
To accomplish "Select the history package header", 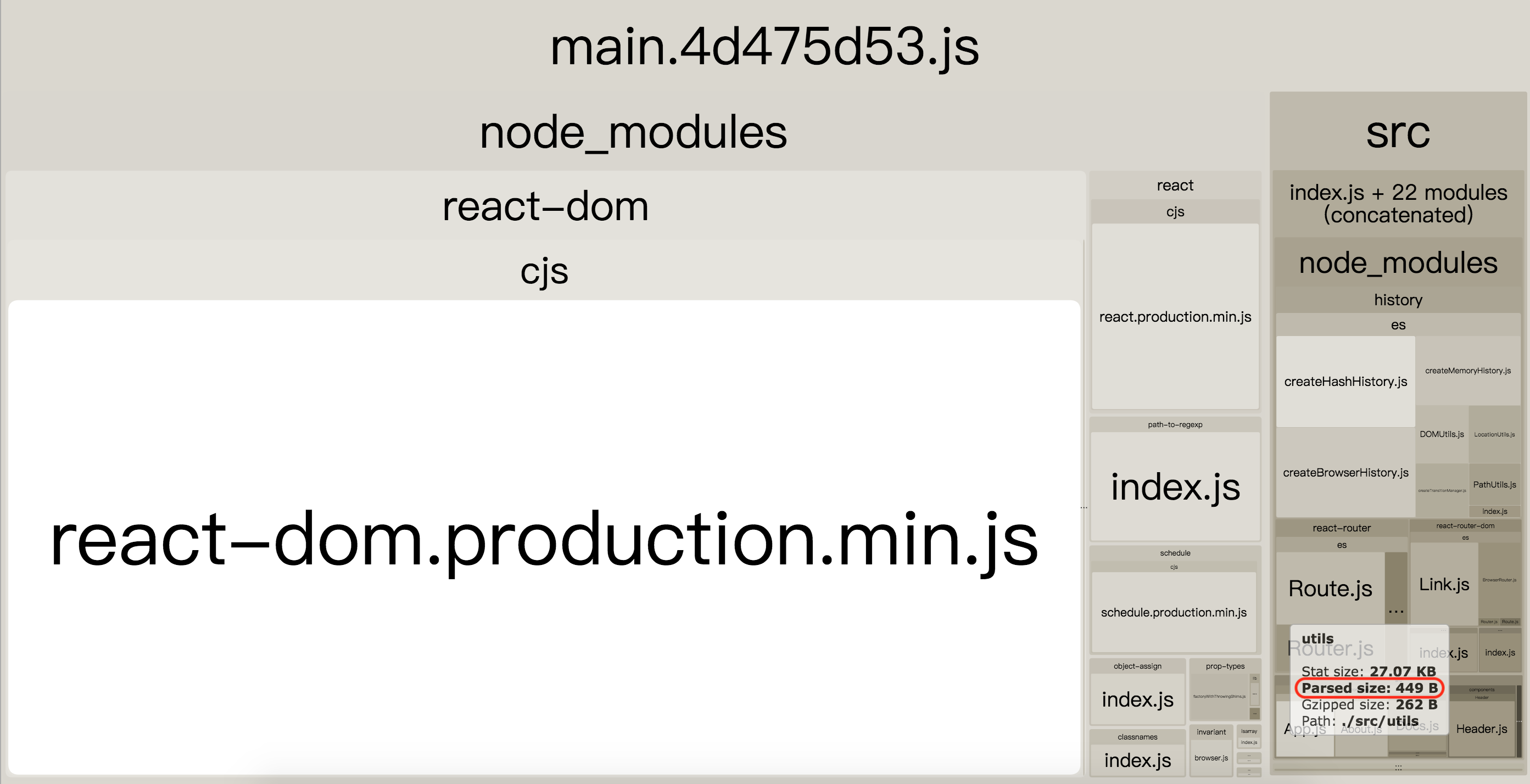I will tap(1398, 300).
